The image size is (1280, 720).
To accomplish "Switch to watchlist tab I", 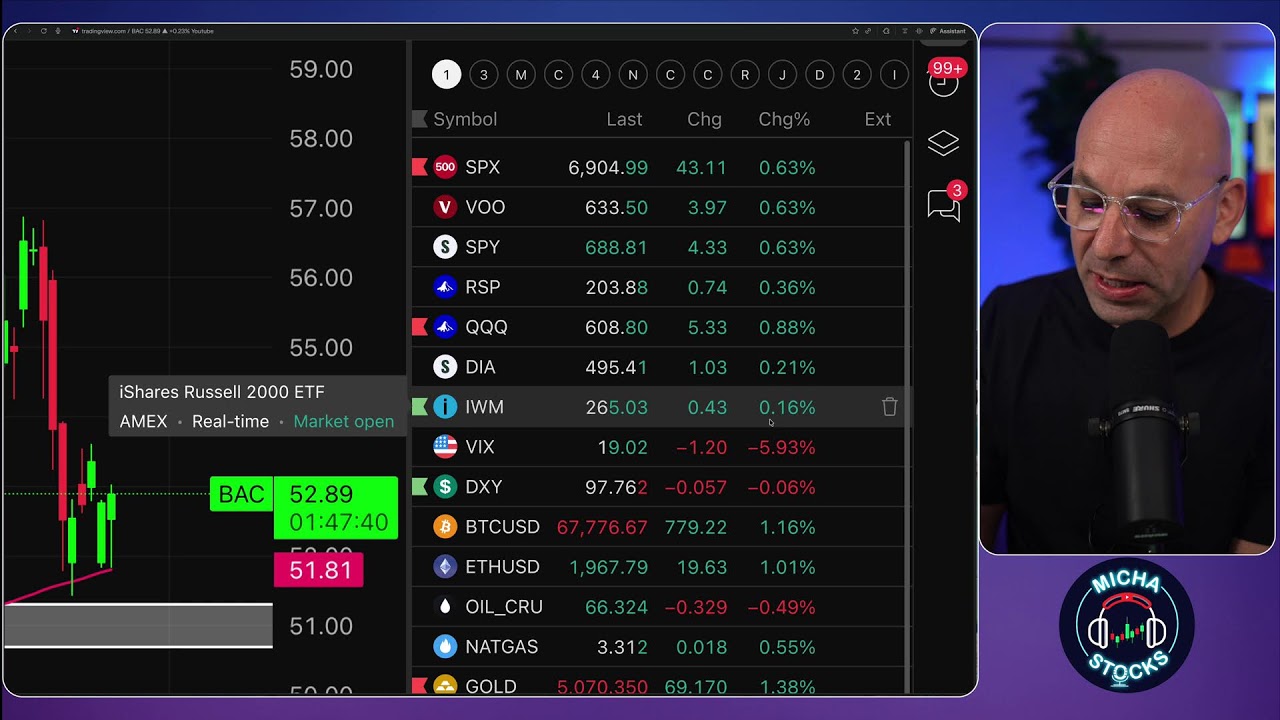I will point(894,75).
